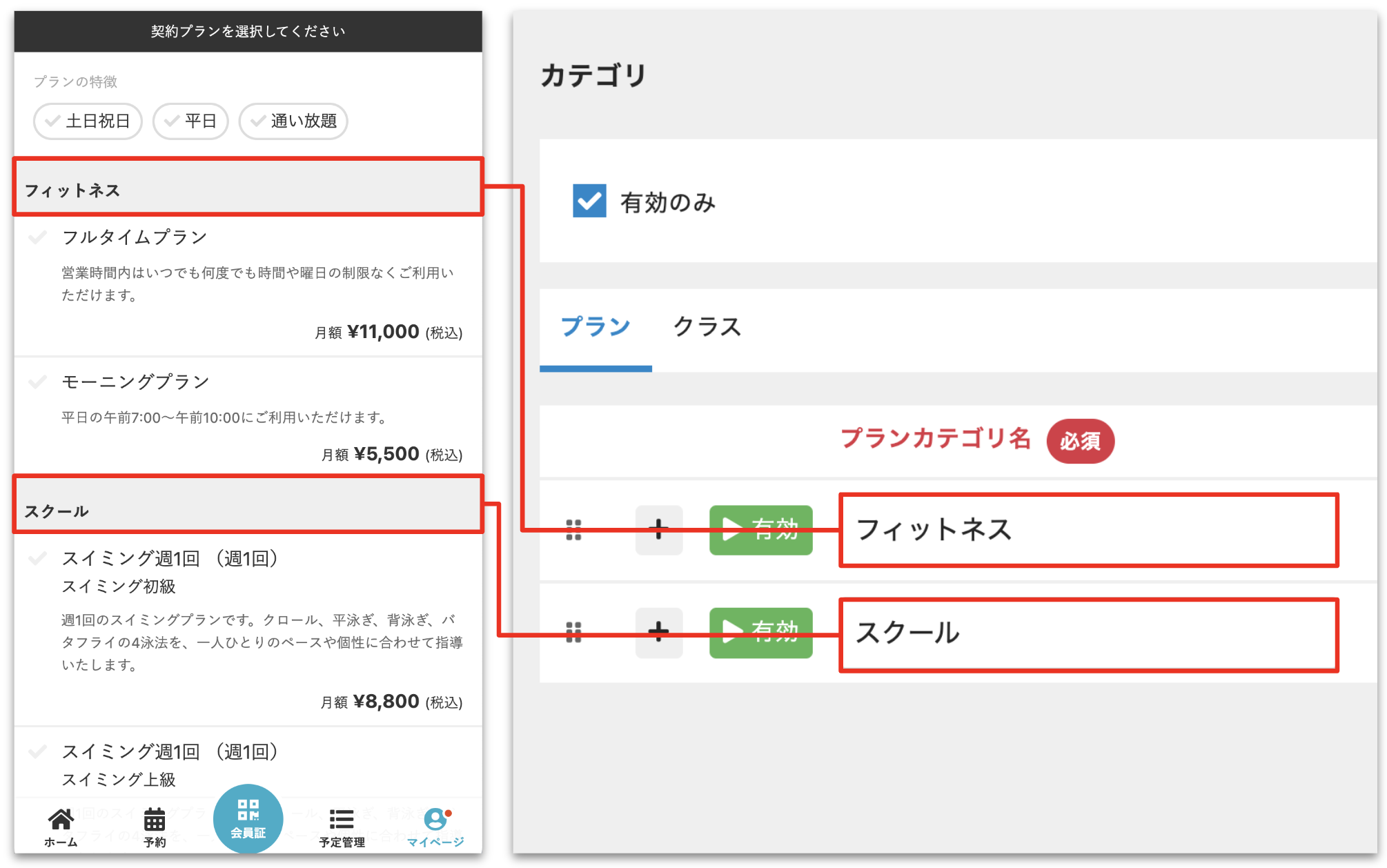Toggle the 平日 filter chip
The height and width of the screenshot is (868, 1387).
(190, 121)
